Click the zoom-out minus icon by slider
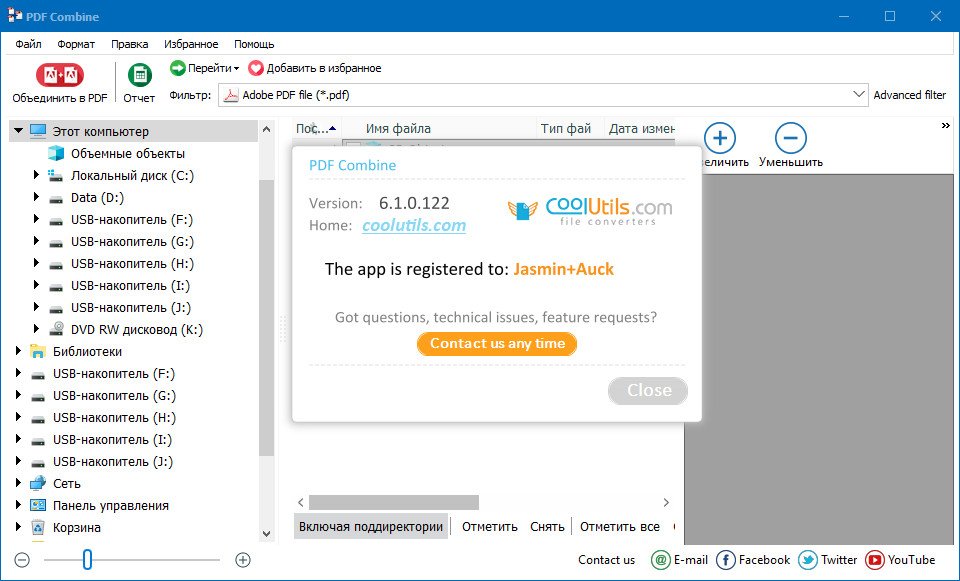 point(22,560)
